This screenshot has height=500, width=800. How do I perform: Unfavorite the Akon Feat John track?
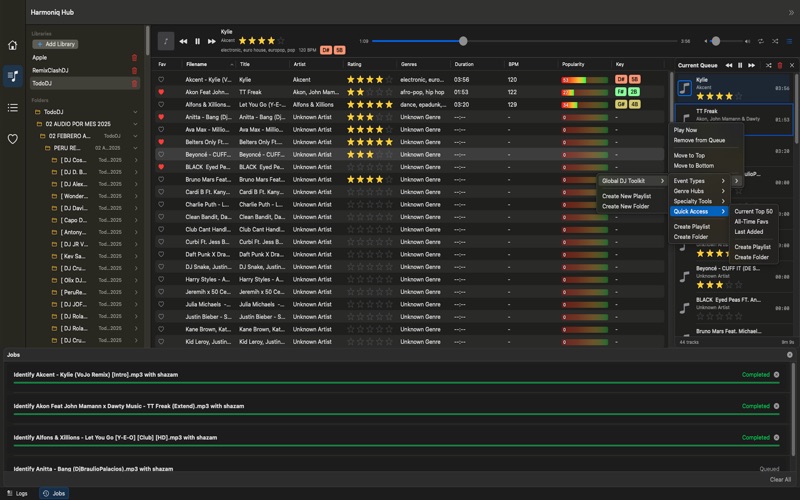(x=161, y=92)
